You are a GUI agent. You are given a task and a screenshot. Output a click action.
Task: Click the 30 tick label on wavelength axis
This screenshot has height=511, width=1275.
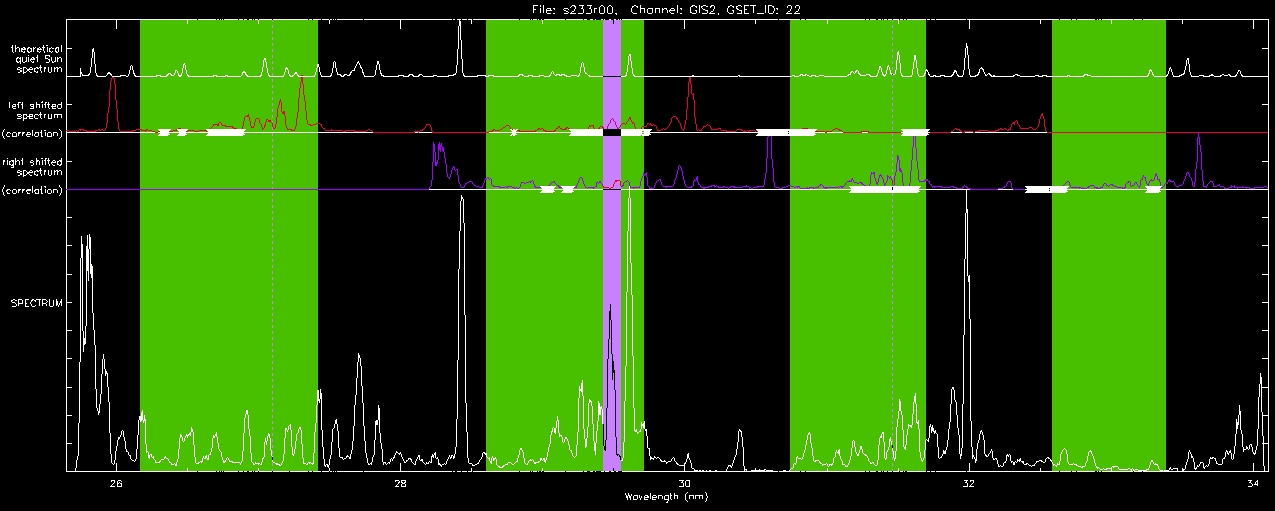point(684,484)
